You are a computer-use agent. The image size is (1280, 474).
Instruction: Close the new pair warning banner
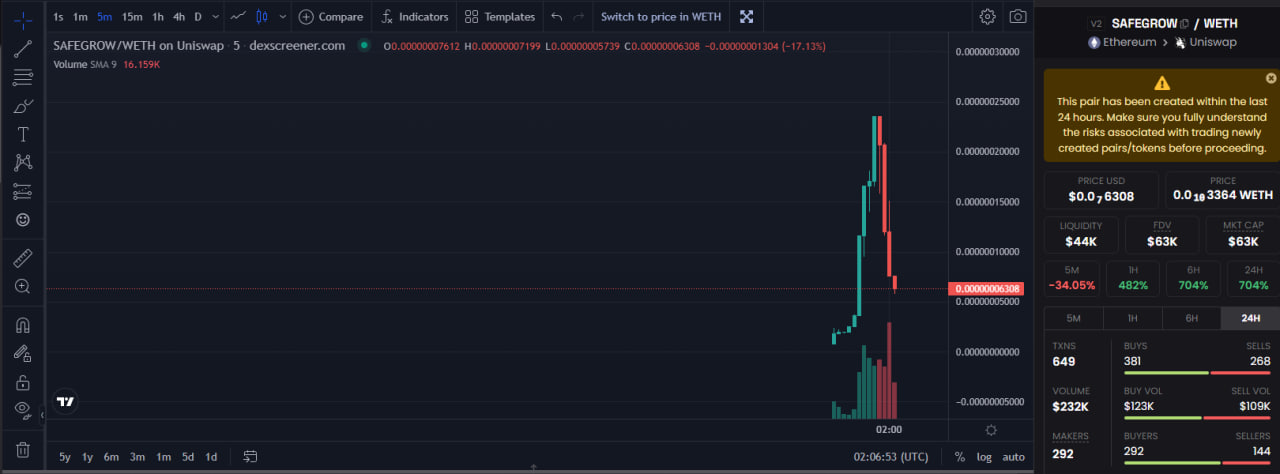click(x=1271, y=78)
